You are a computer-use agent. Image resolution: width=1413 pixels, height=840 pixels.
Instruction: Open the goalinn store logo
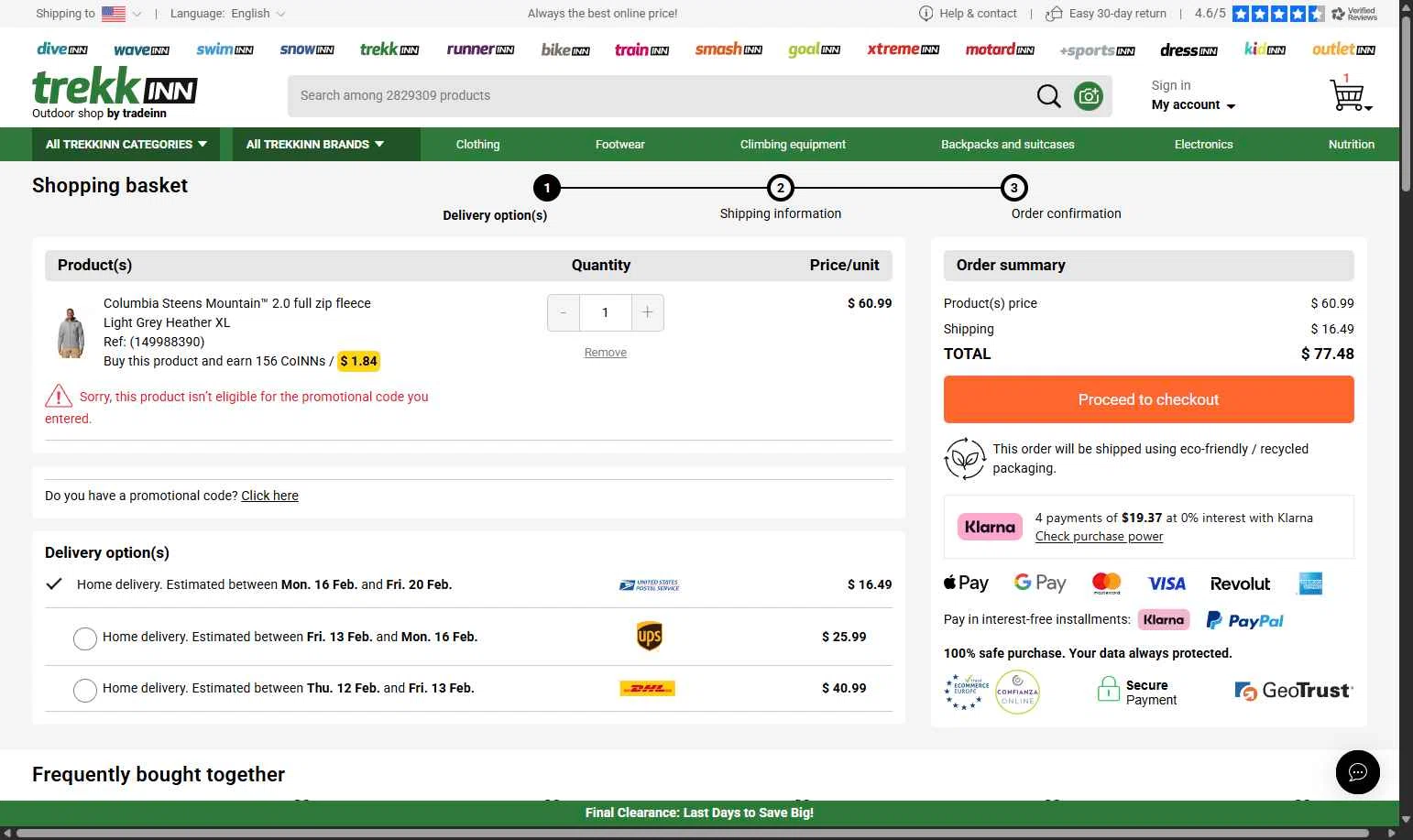click(814, 49)
